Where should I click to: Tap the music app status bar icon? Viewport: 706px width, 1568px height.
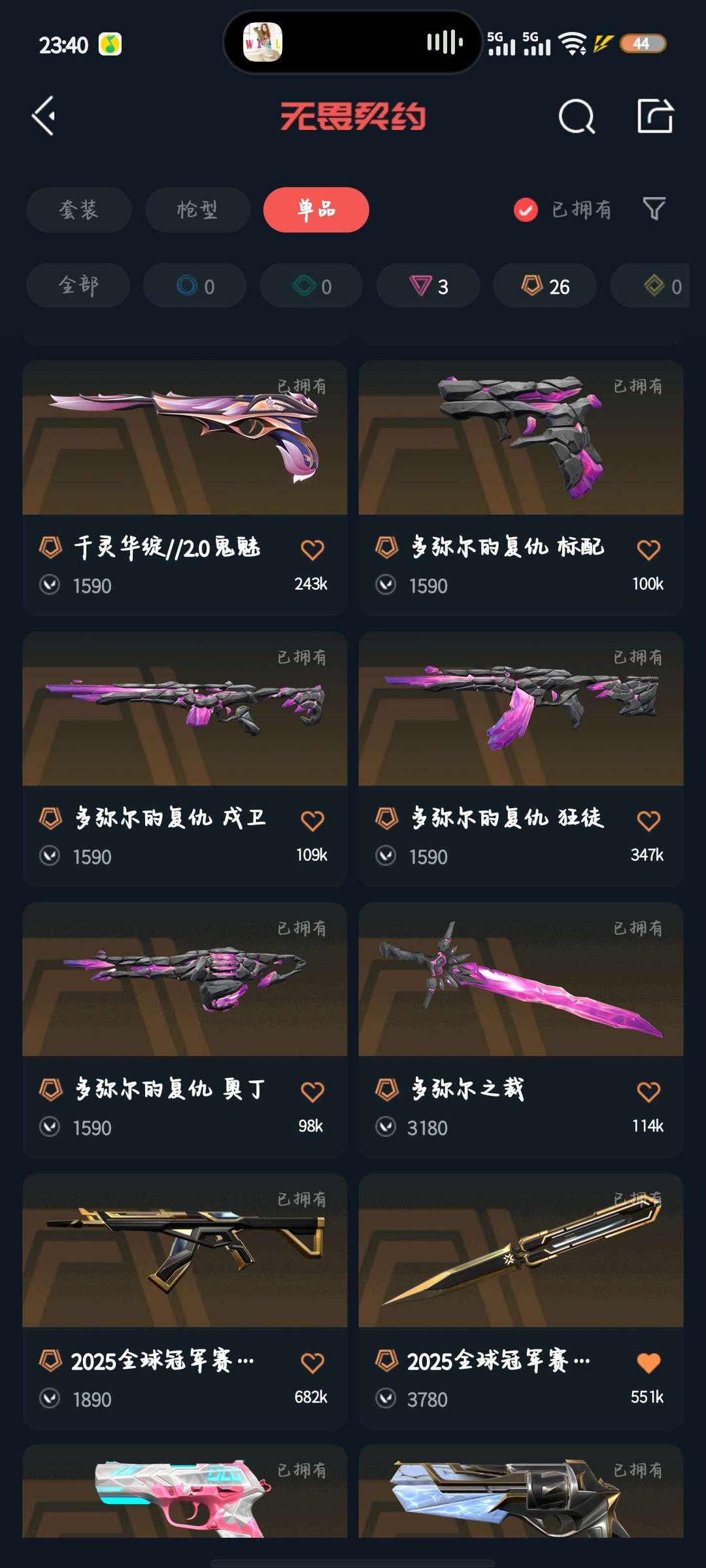(x=110, y=44)
